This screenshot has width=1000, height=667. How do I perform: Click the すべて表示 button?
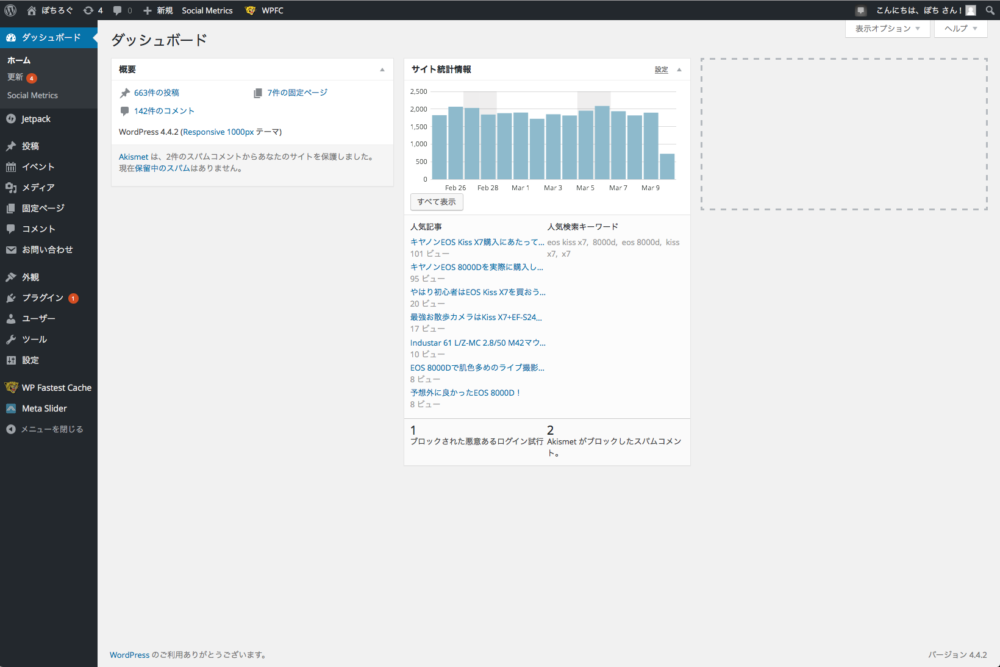click(x=436, y=202)
